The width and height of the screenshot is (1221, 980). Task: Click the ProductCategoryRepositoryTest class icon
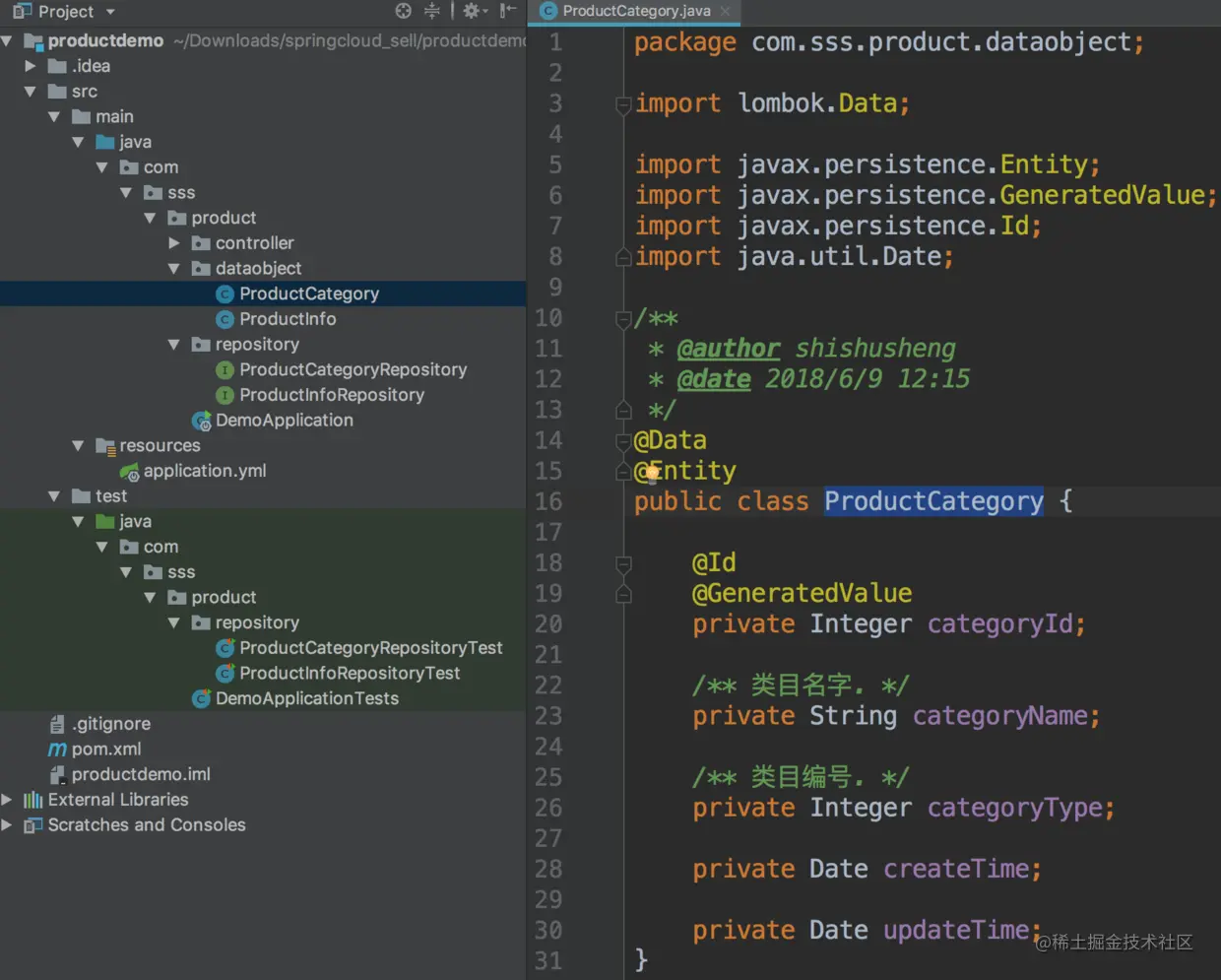[225, 648]
